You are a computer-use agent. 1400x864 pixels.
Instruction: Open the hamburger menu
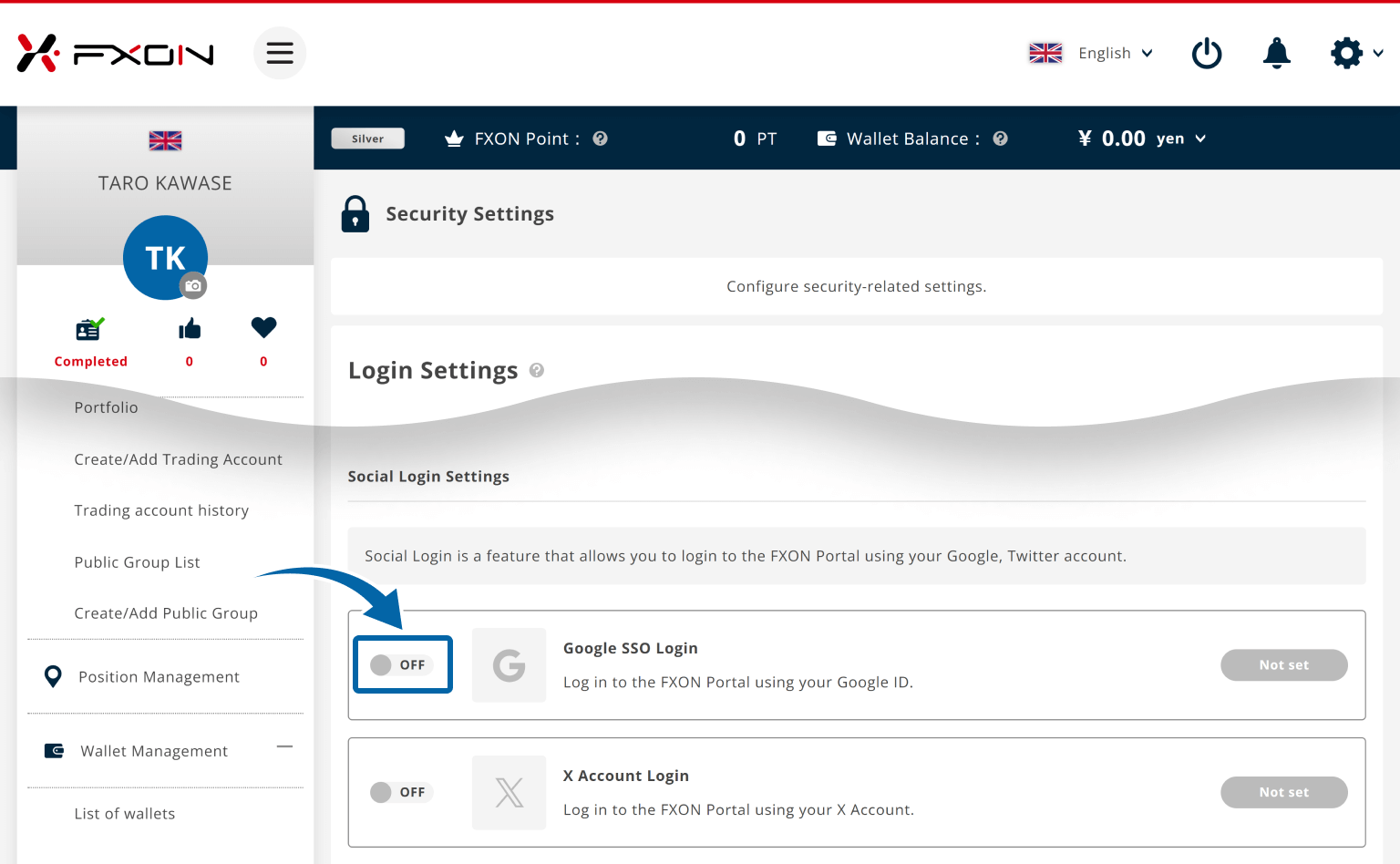pyautogui.click(x=280, y=53)
